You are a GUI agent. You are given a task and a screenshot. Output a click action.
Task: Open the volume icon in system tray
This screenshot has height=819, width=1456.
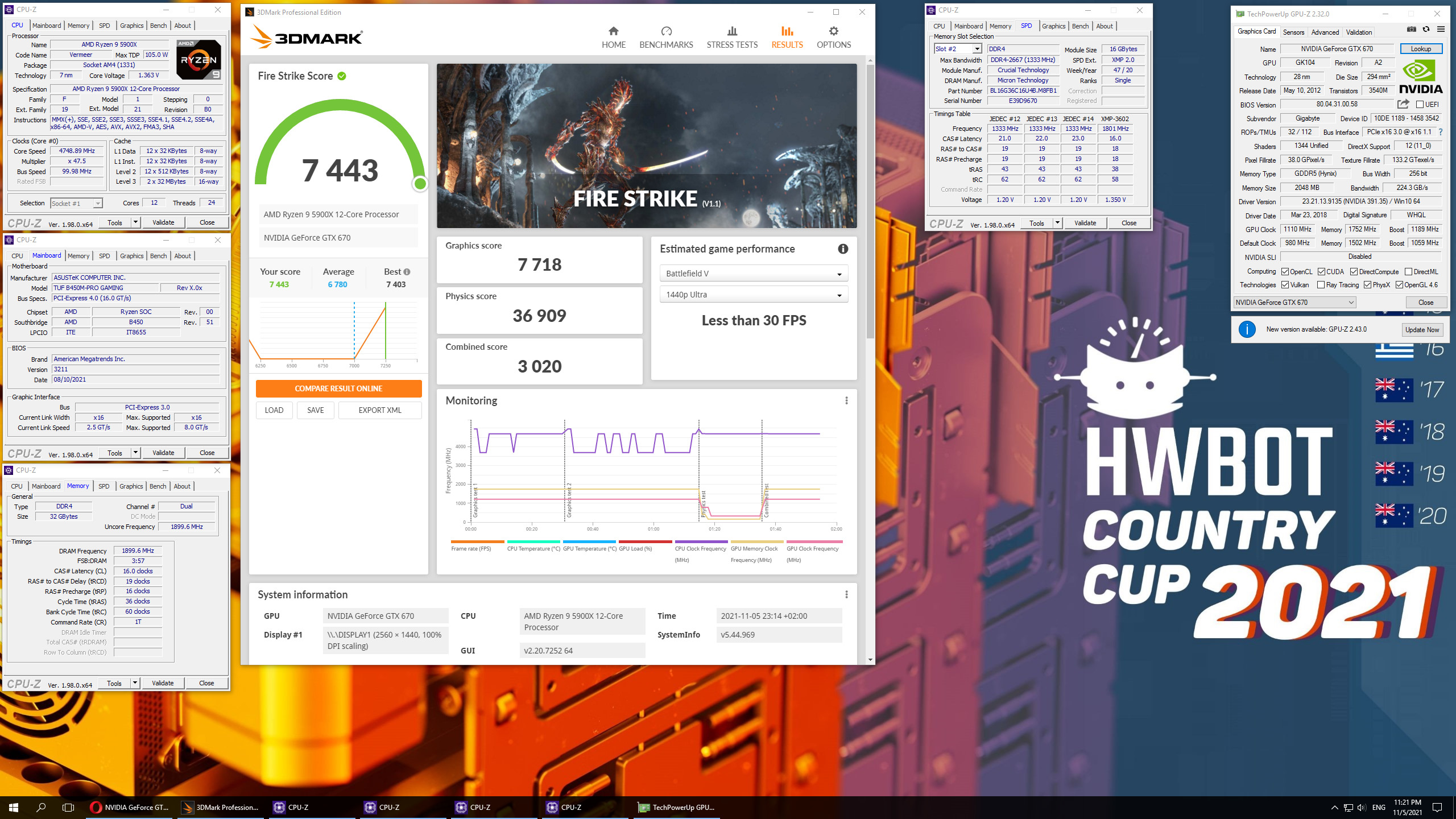1361,808
